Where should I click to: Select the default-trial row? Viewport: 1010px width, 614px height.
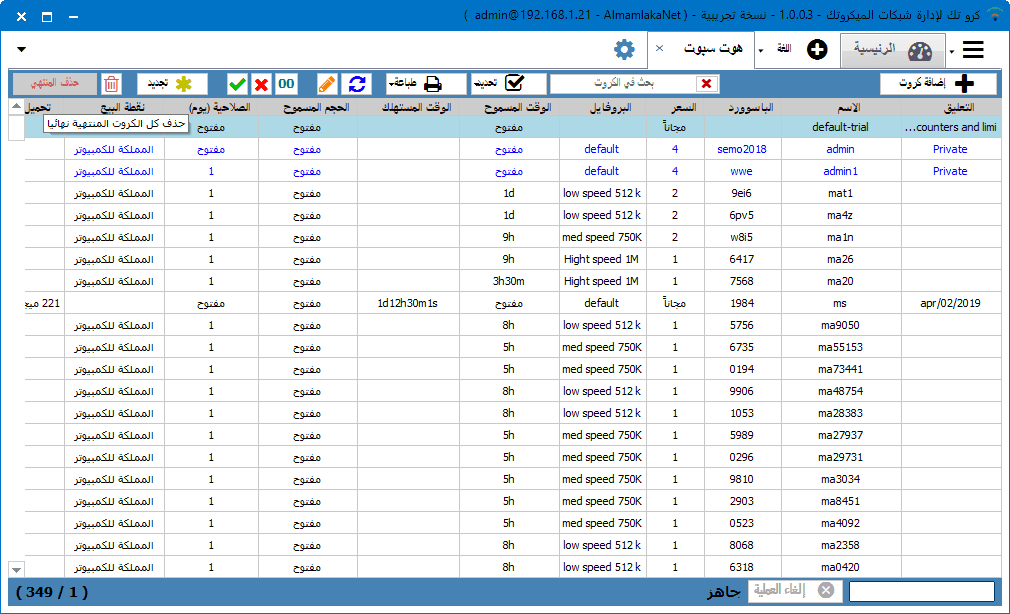point(512,127)
